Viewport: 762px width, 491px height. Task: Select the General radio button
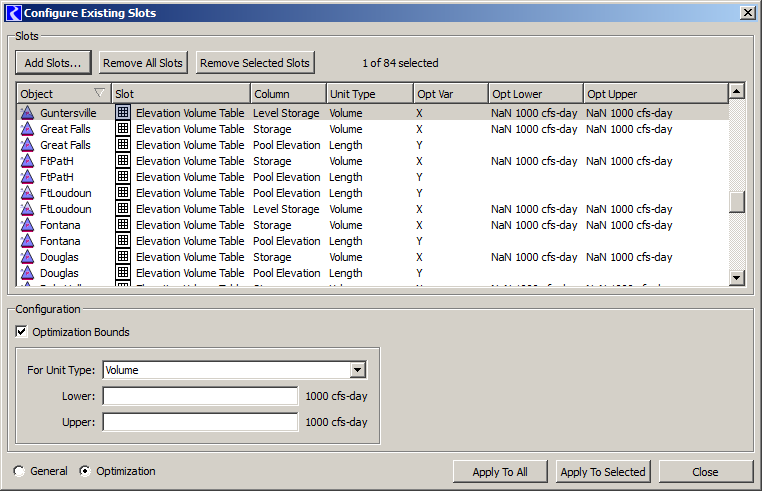[x=19, y=471]
